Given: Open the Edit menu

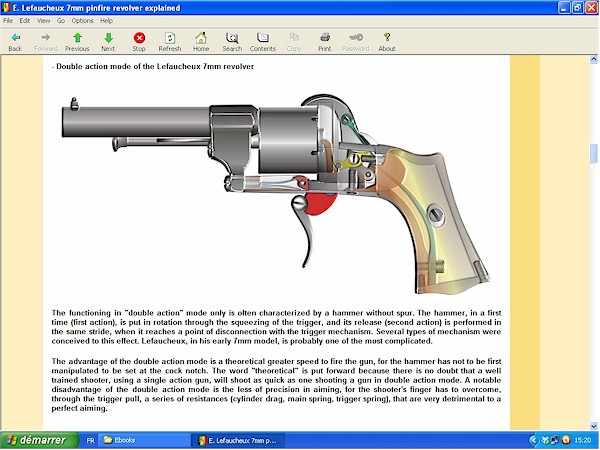Looking at the screenshot, I should point(24,21).
